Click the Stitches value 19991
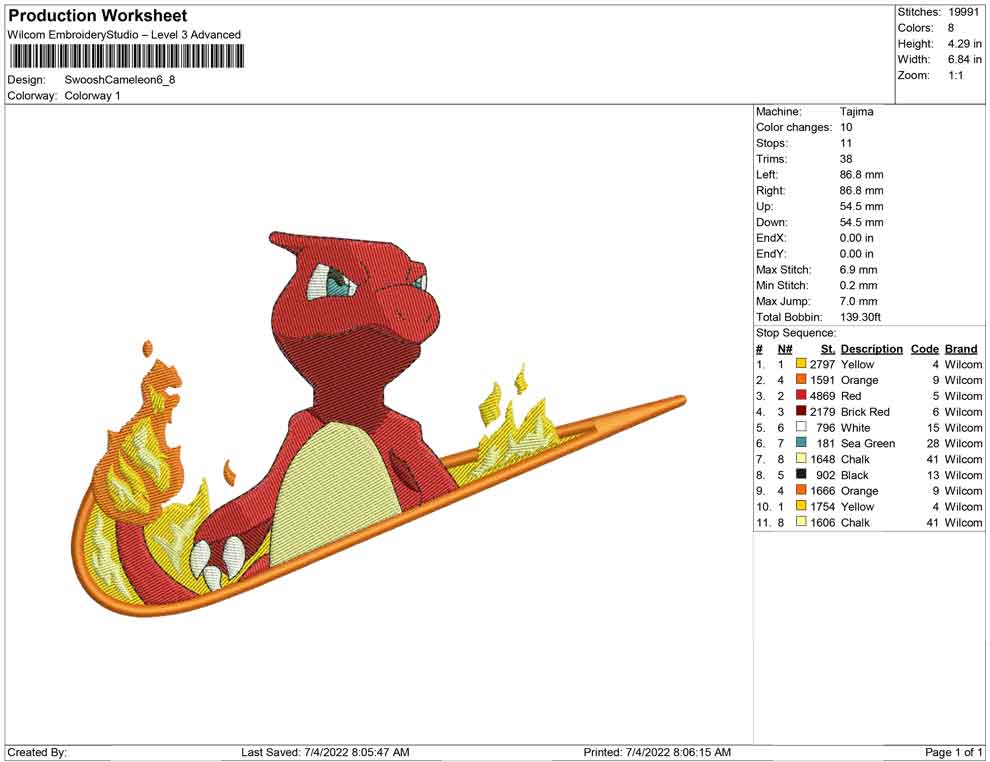990x762 pixels. [963, 12]
